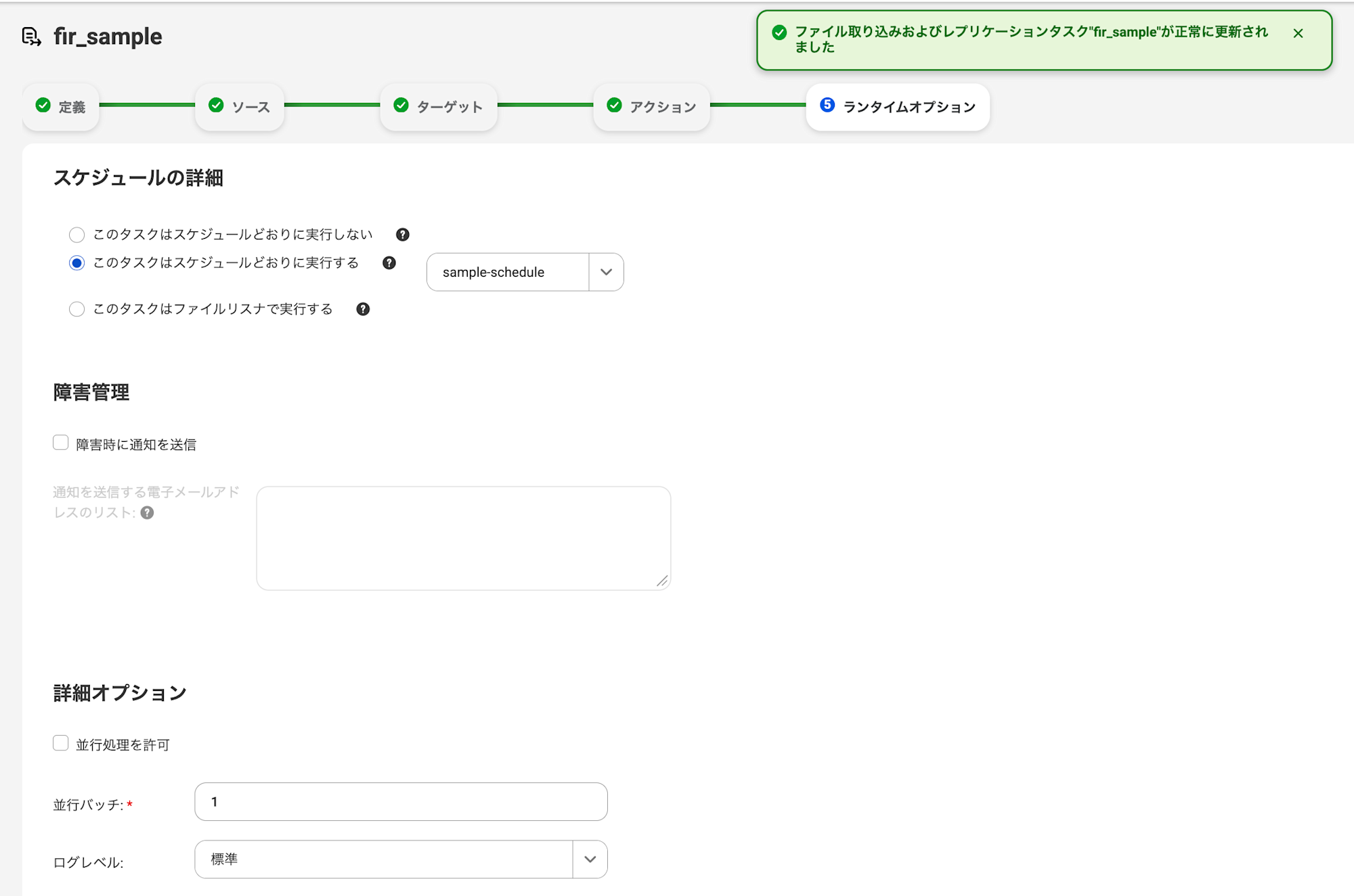Click help icon beside 'スケジュールどおりに実行しない'
The height and width of the screenshot is (896, 1354).
[x=403, y=235]
